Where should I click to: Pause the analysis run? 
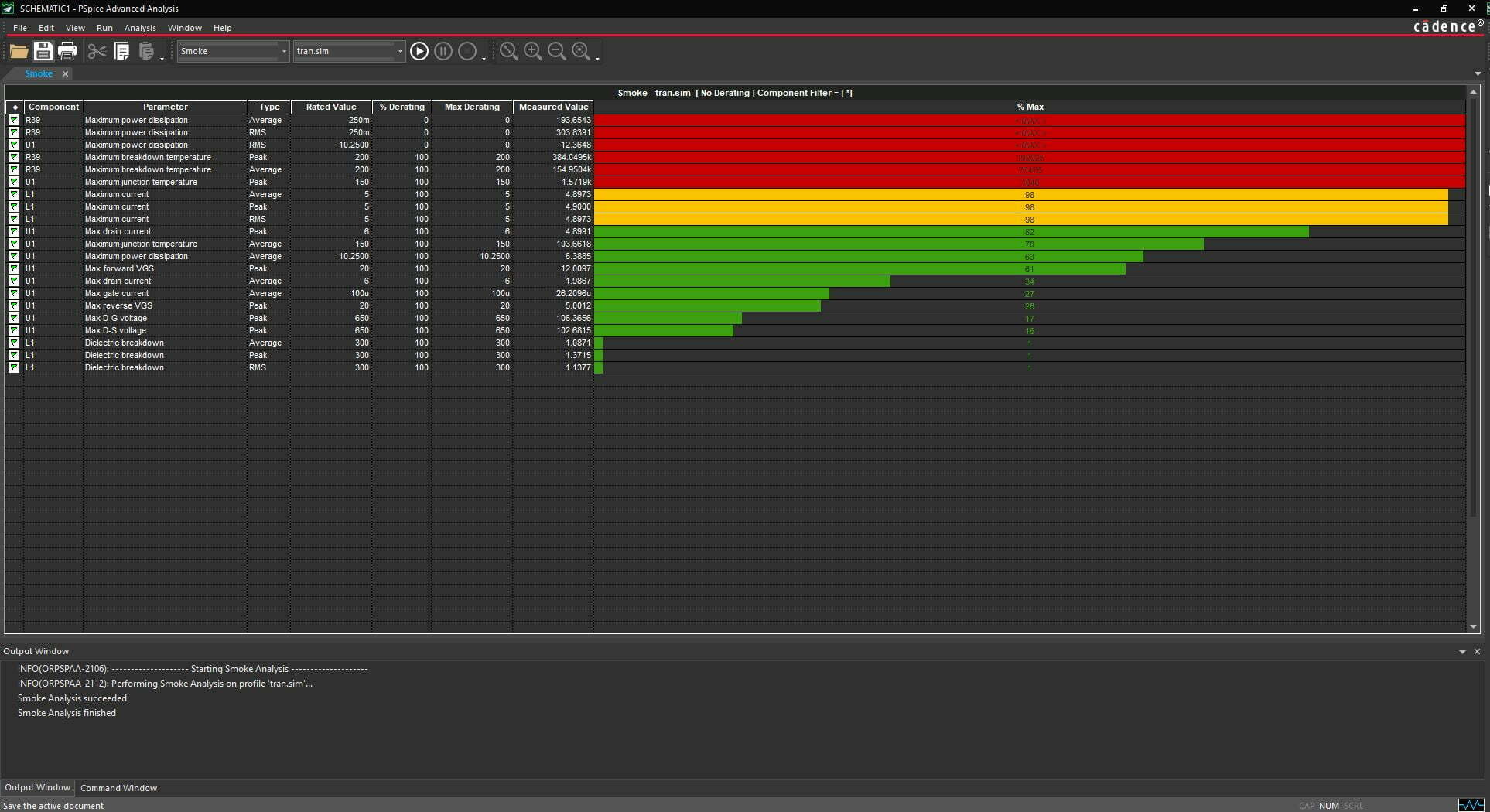point(443,51)
